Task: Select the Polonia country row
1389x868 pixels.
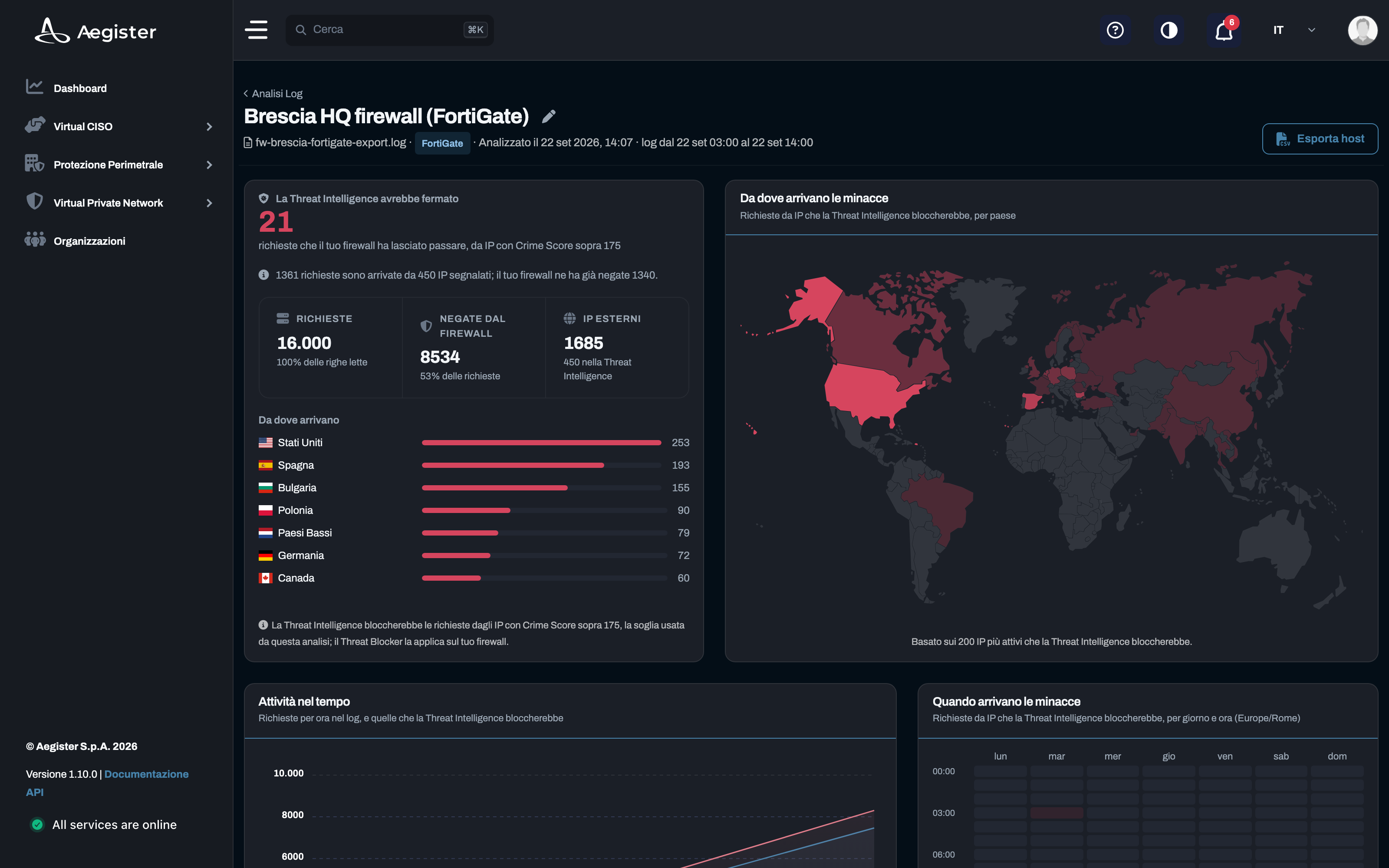Action: click(x=474, y=510)
